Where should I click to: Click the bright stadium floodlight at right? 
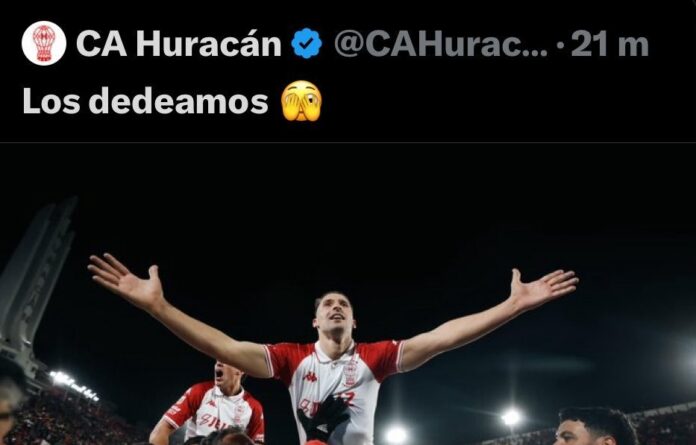(511, 416)
